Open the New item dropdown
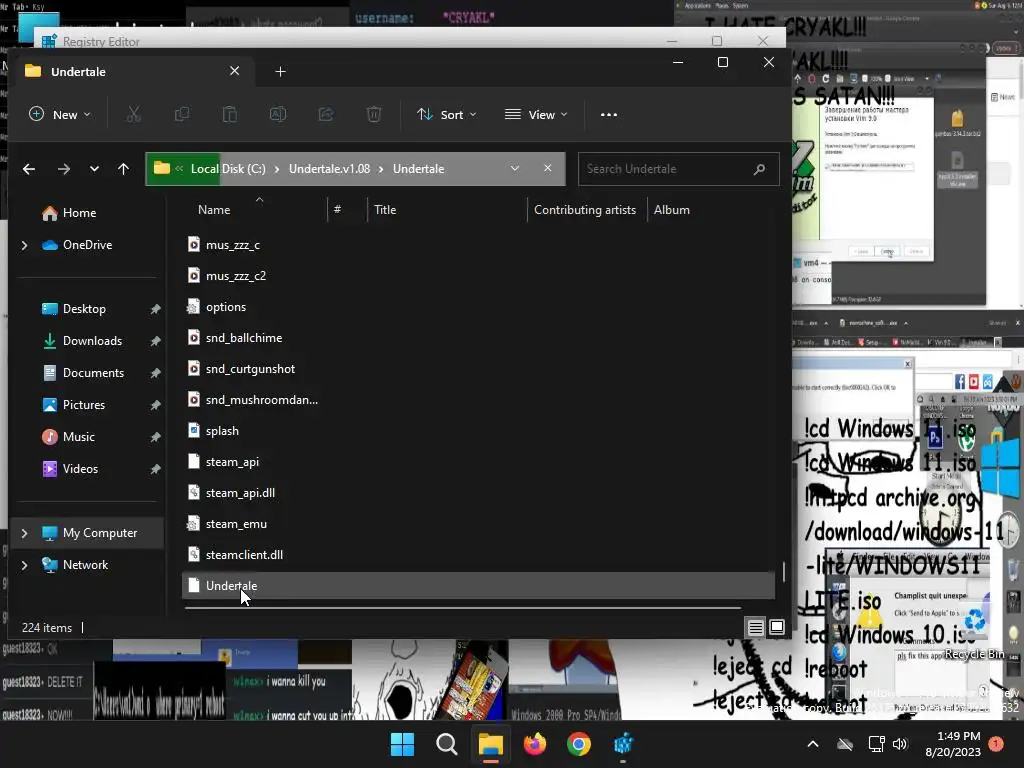This screenshot has height=768, width=1024. (x=59, y=114)
